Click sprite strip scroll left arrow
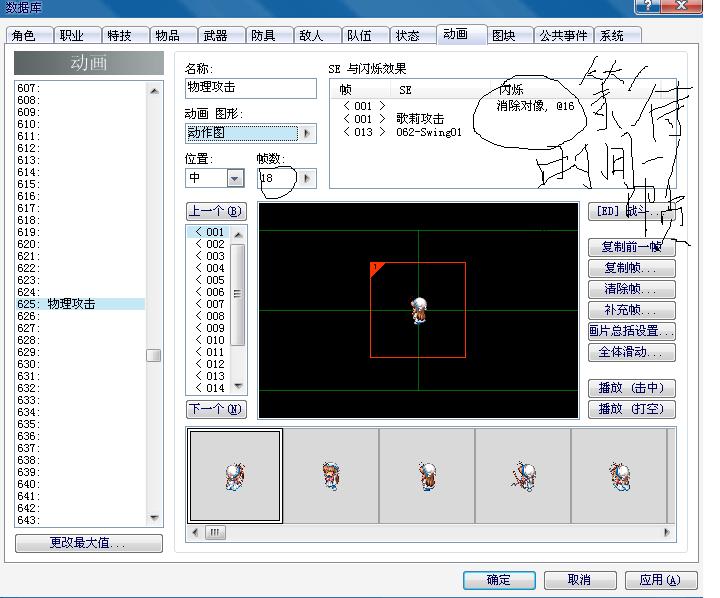 (x=195, y=532)
